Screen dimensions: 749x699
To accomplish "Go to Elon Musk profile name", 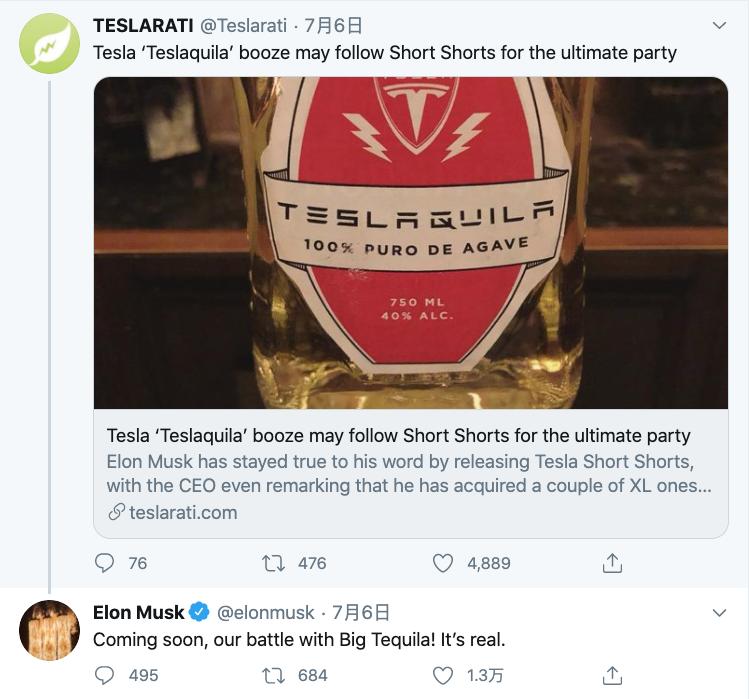I will pos(139,612).
